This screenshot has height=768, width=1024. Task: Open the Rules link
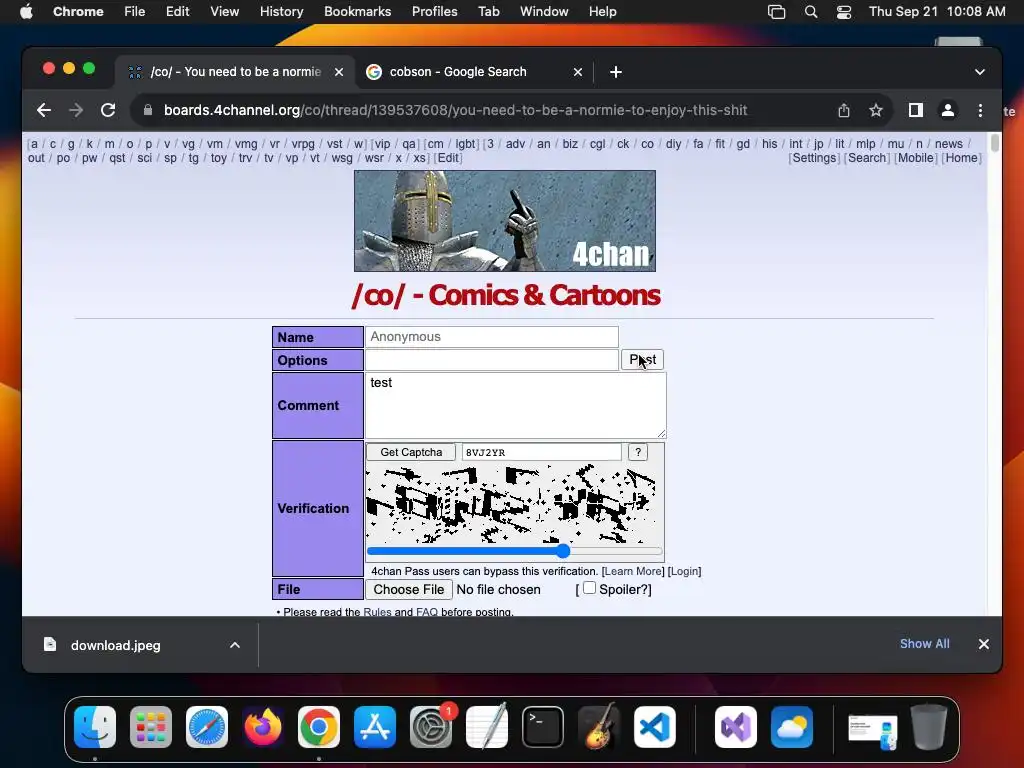tap(377, 612)
